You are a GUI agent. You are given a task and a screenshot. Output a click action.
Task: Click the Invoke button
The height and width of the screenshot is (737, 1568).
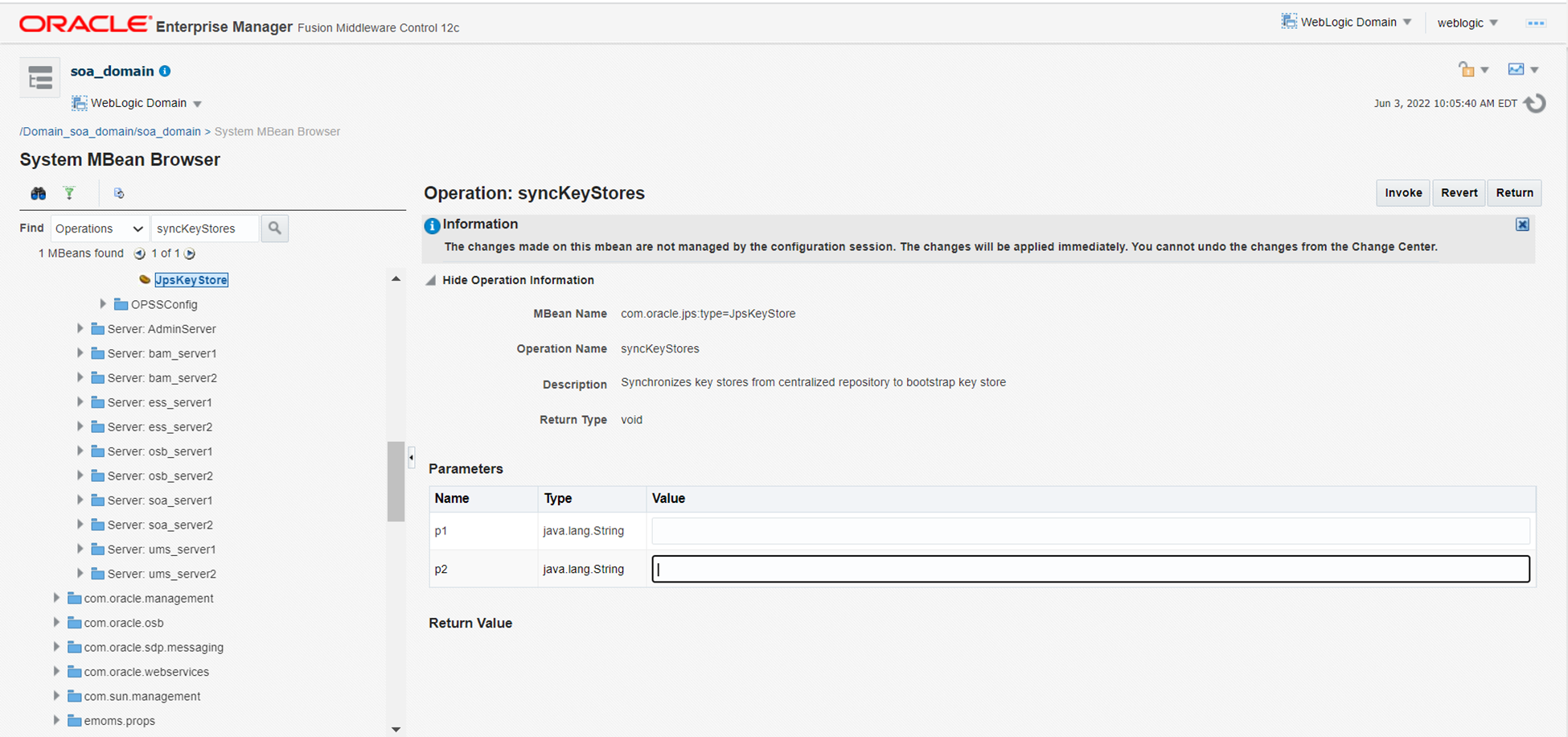coord(1403,193)
